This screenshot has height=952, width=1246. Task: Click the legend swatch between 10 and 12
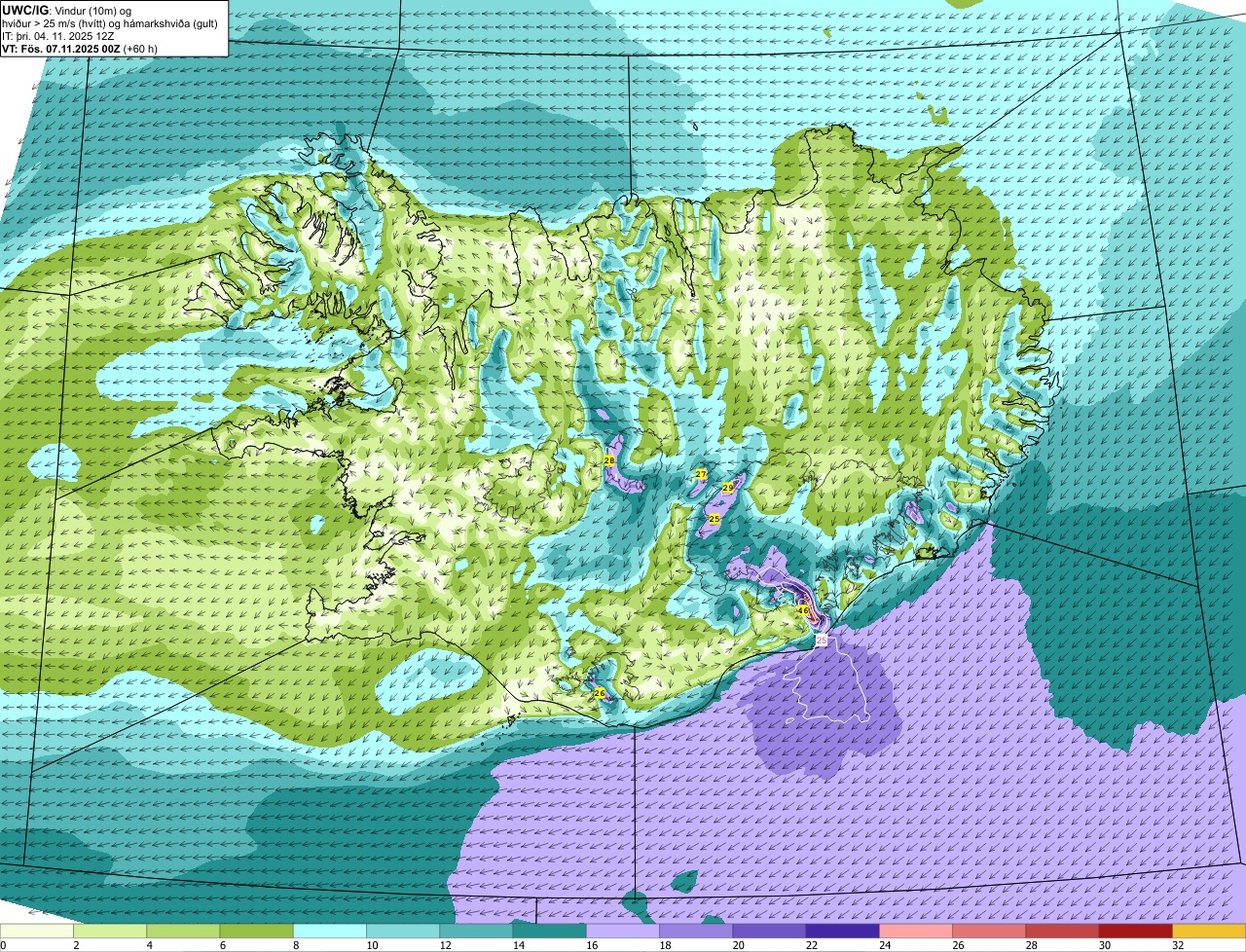click(x=403, y=932)
